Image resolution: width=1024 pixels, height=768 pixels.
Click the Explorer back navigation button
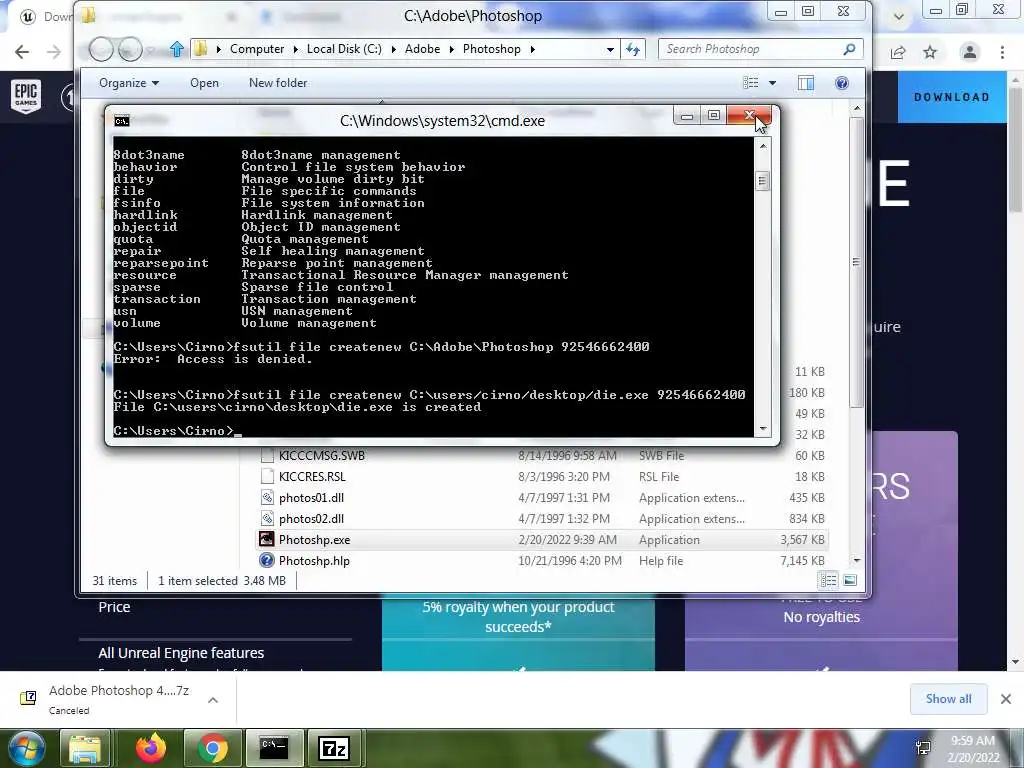coord(101,49)
